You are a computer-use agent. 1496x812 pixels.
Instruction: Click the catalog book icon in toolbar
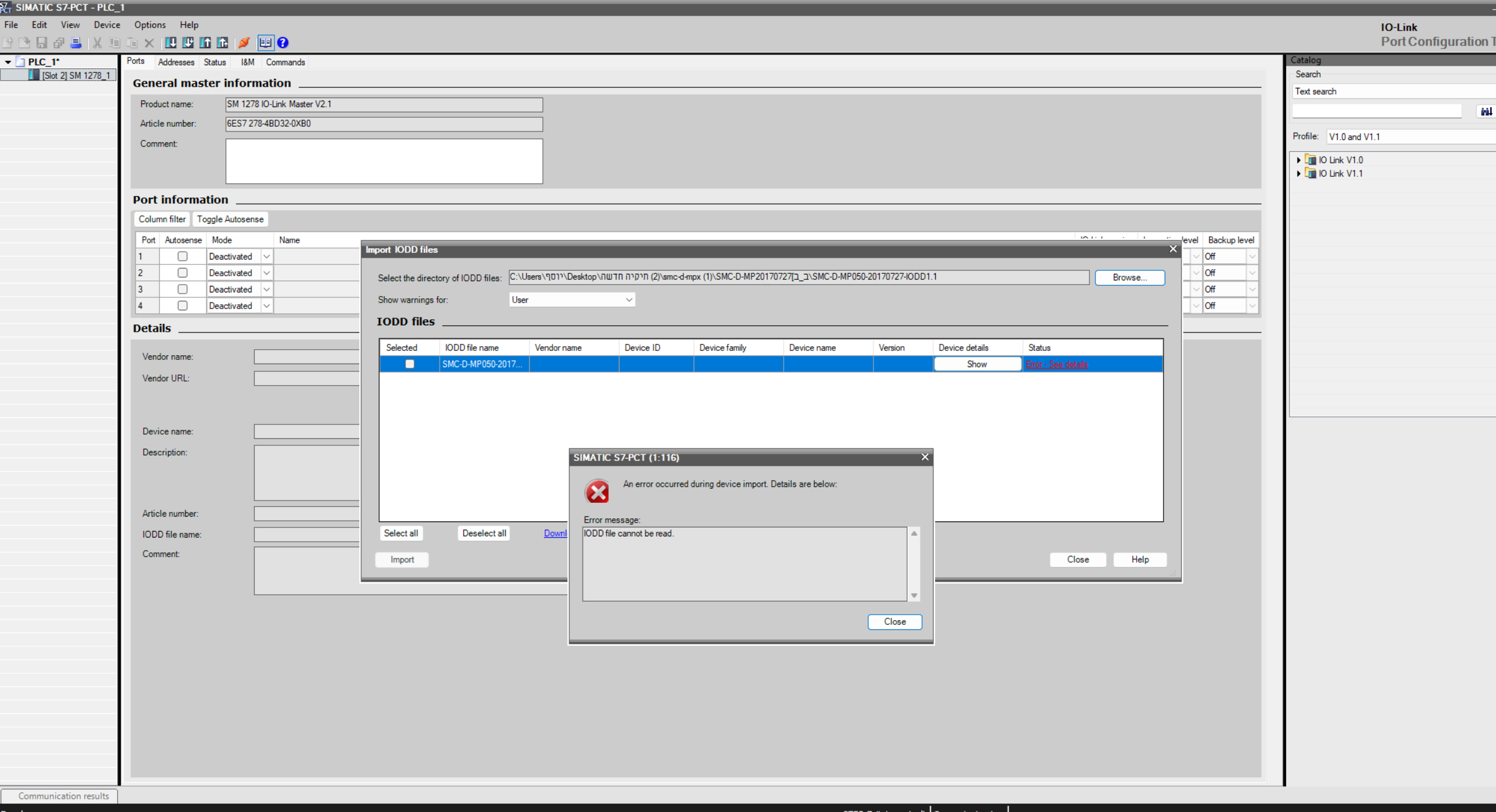pos(265,42)
